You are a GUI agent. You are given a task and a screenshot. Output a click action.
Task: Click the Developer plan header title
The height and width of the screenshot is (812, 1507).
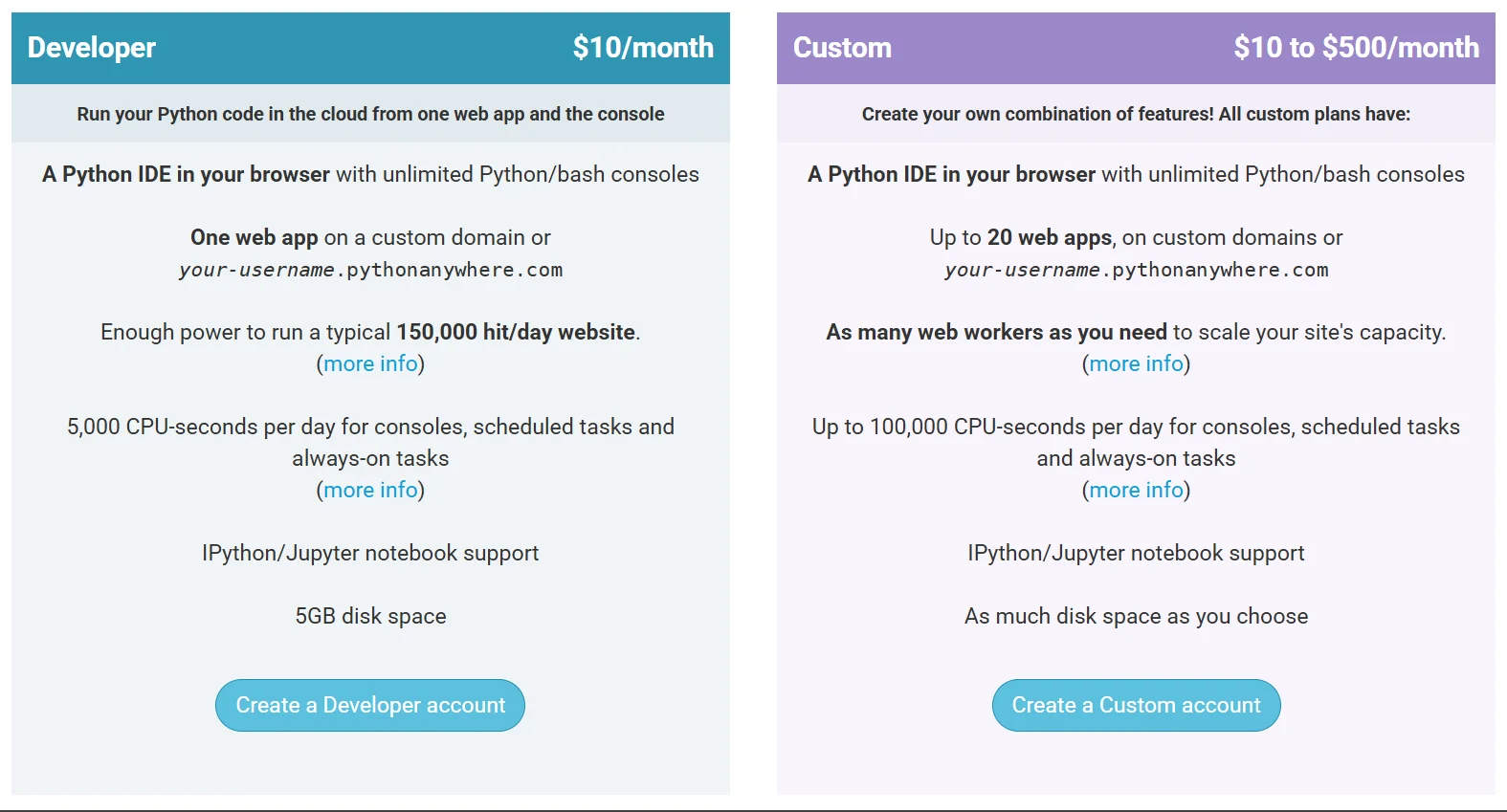pyautogui.click(x=92, y=48)
